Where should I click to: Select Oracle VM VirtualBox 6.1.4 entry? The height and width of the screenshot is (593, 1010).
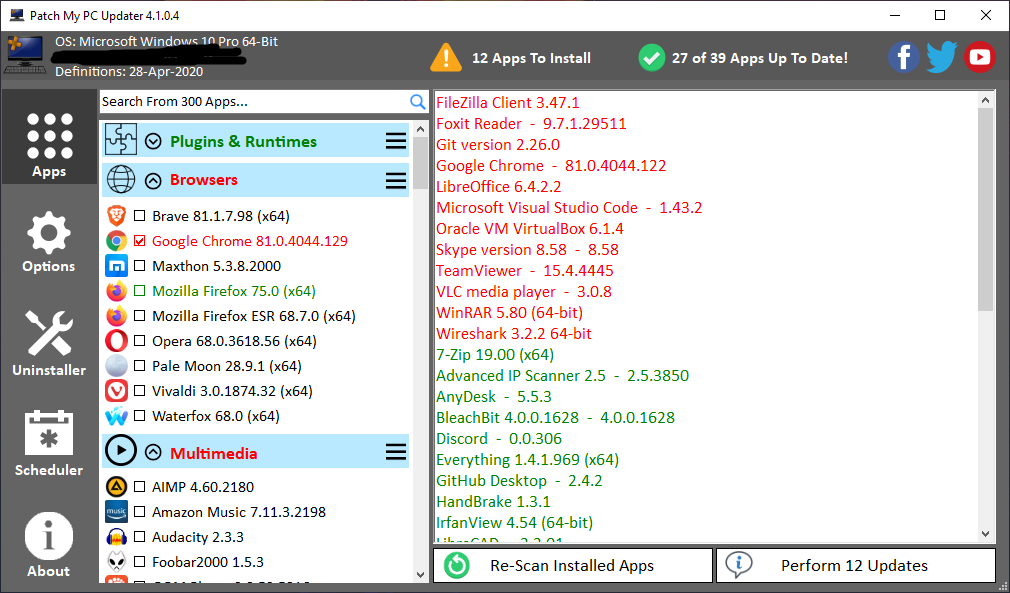click(529, 229)
